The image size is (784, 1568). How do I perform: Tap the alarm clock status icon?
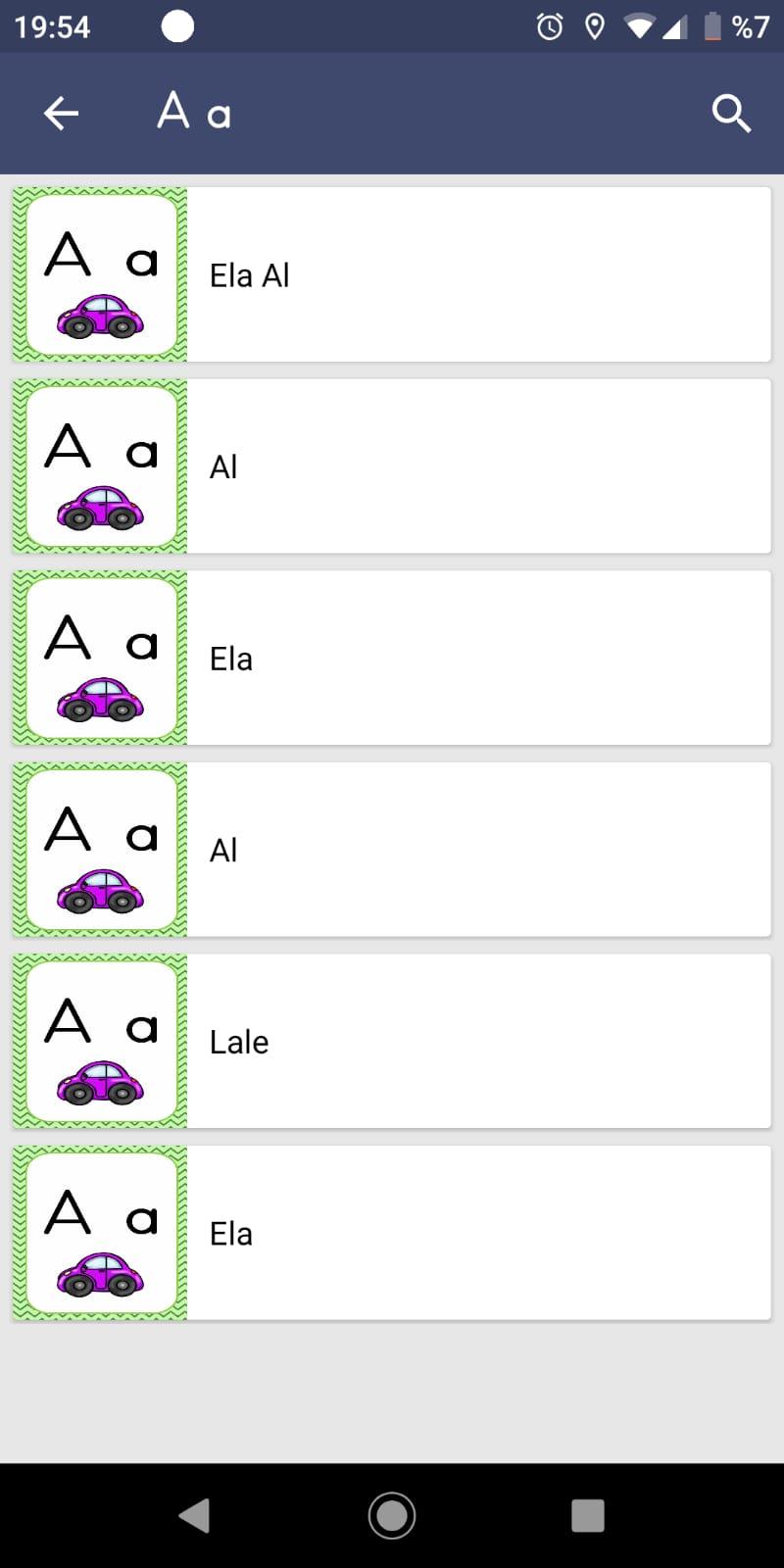[550, 26]
